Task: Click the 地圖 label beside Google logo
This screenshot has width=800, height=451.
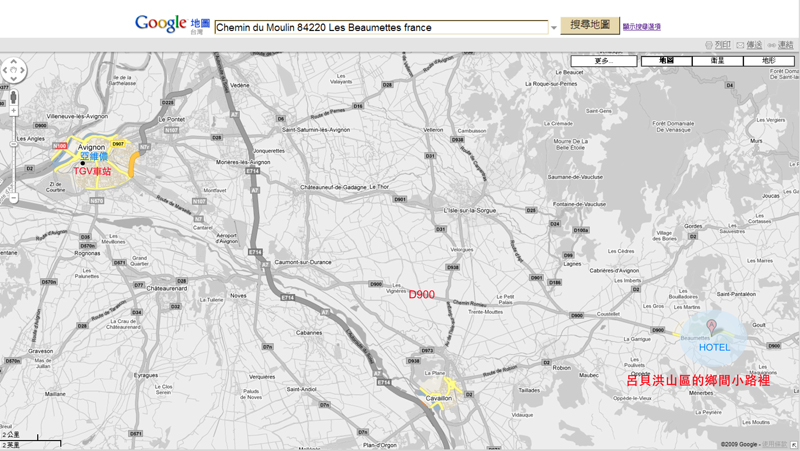Action: pyautogui.click(x=201, y=23)
